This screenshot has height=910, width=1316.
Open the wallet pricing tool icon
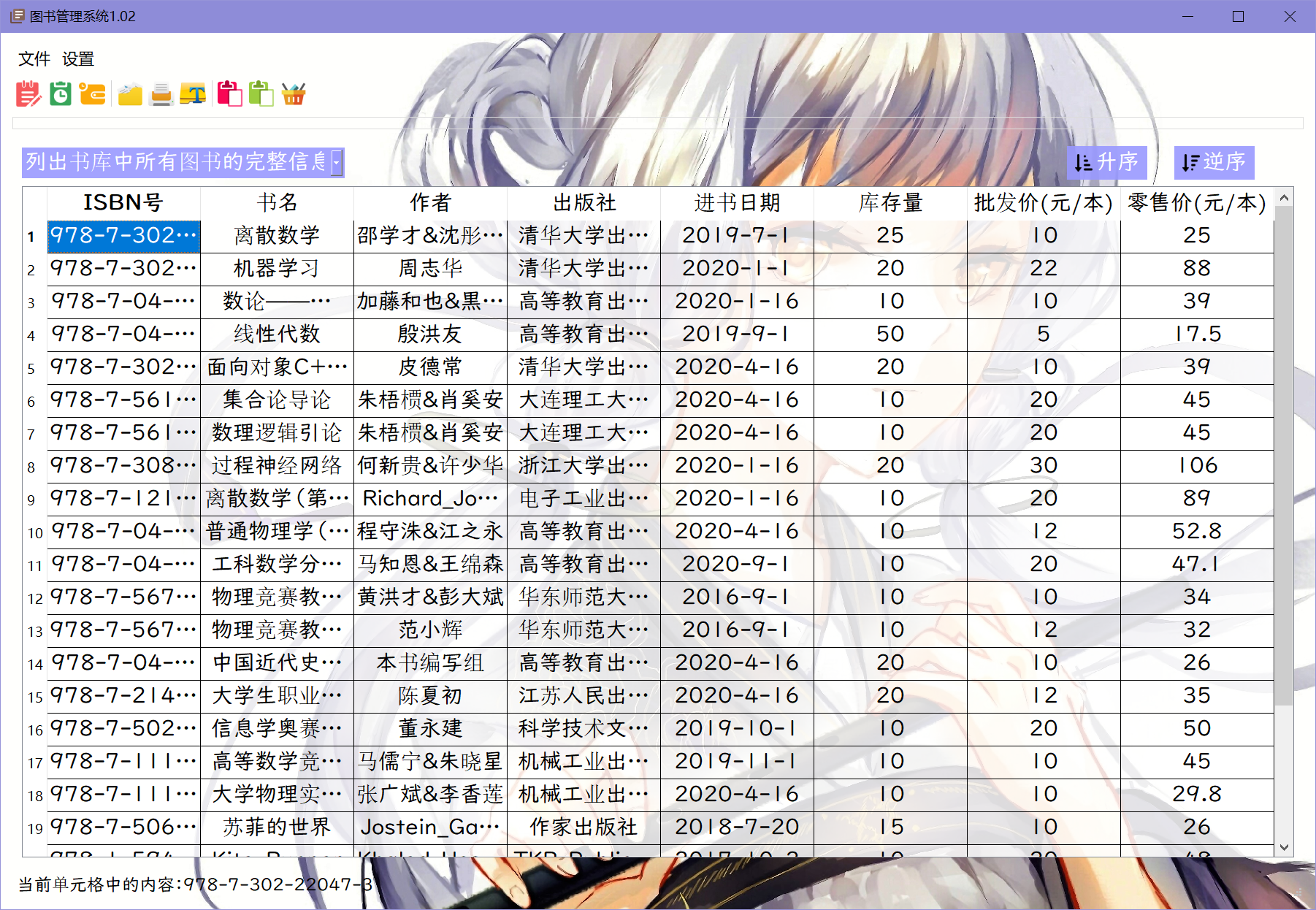click(92, 93)
